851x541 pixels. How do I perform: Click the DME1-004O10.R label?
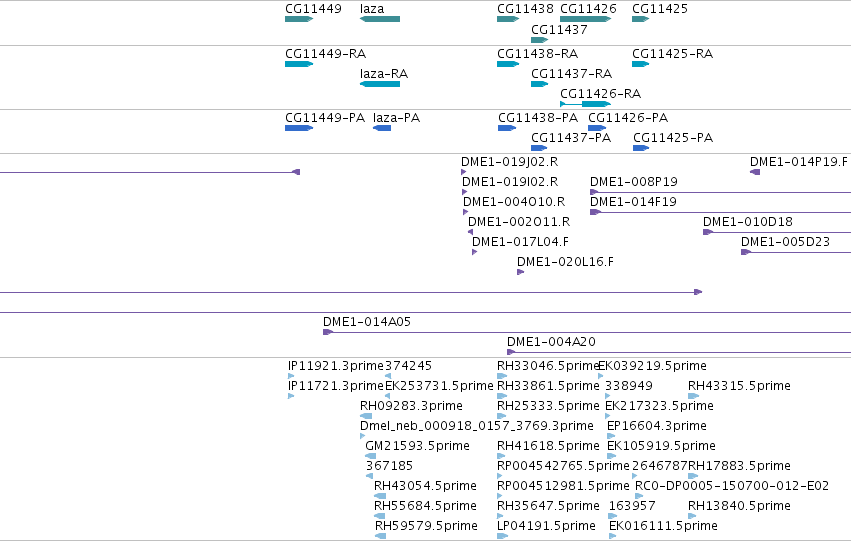[514, 202]
